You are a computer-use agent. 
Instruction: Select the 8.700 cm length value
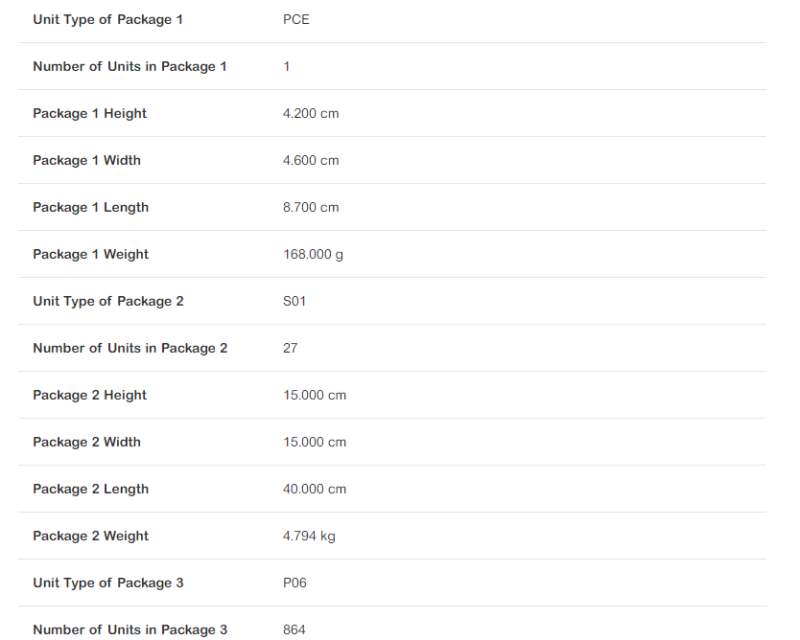tap(311, 208)
